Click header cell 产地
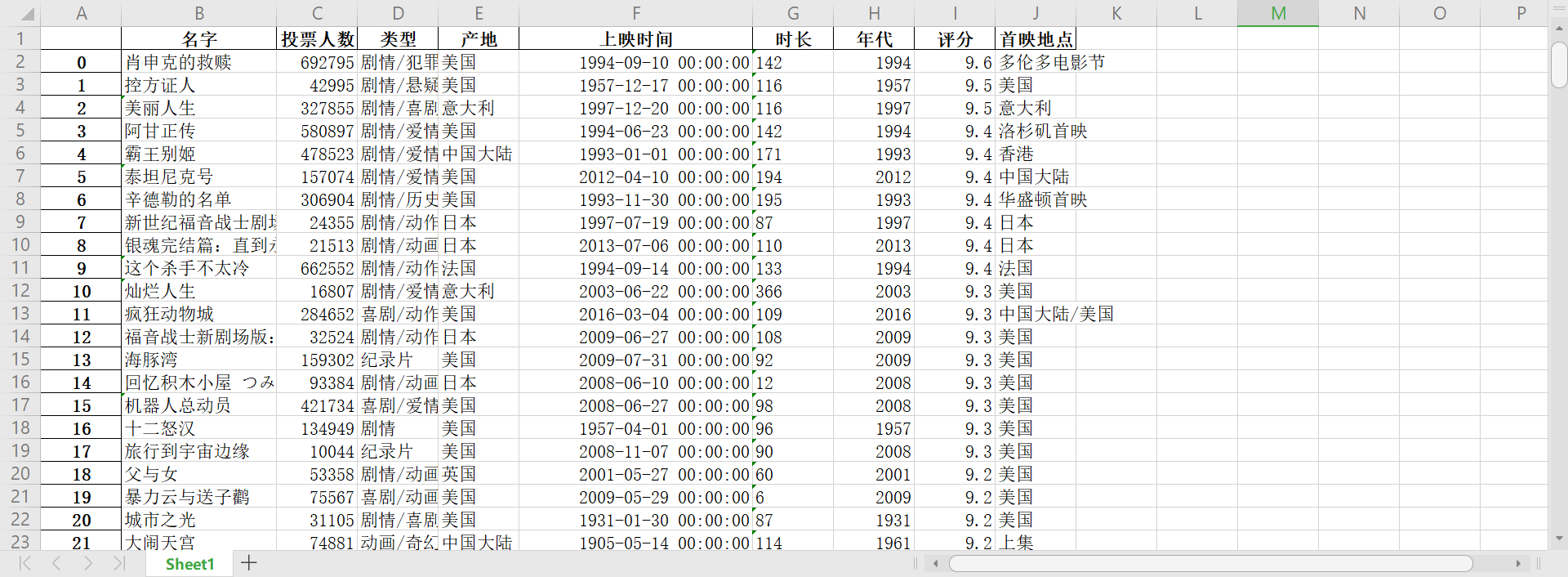 479,38
